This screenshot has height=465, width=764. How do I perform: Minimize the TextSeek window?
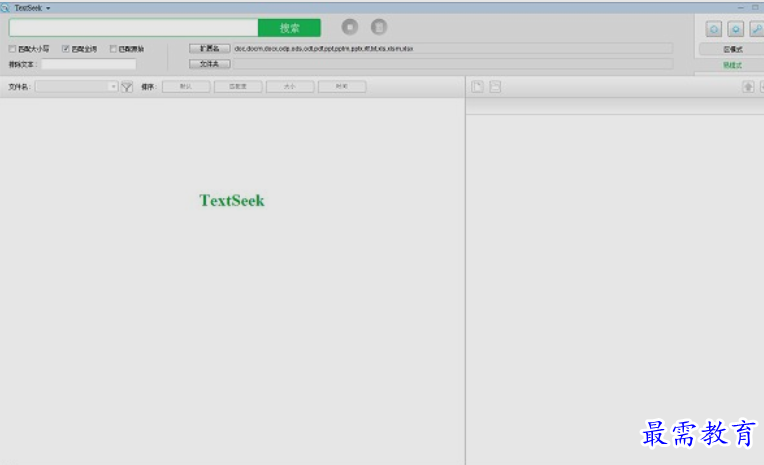click(741, 8)
